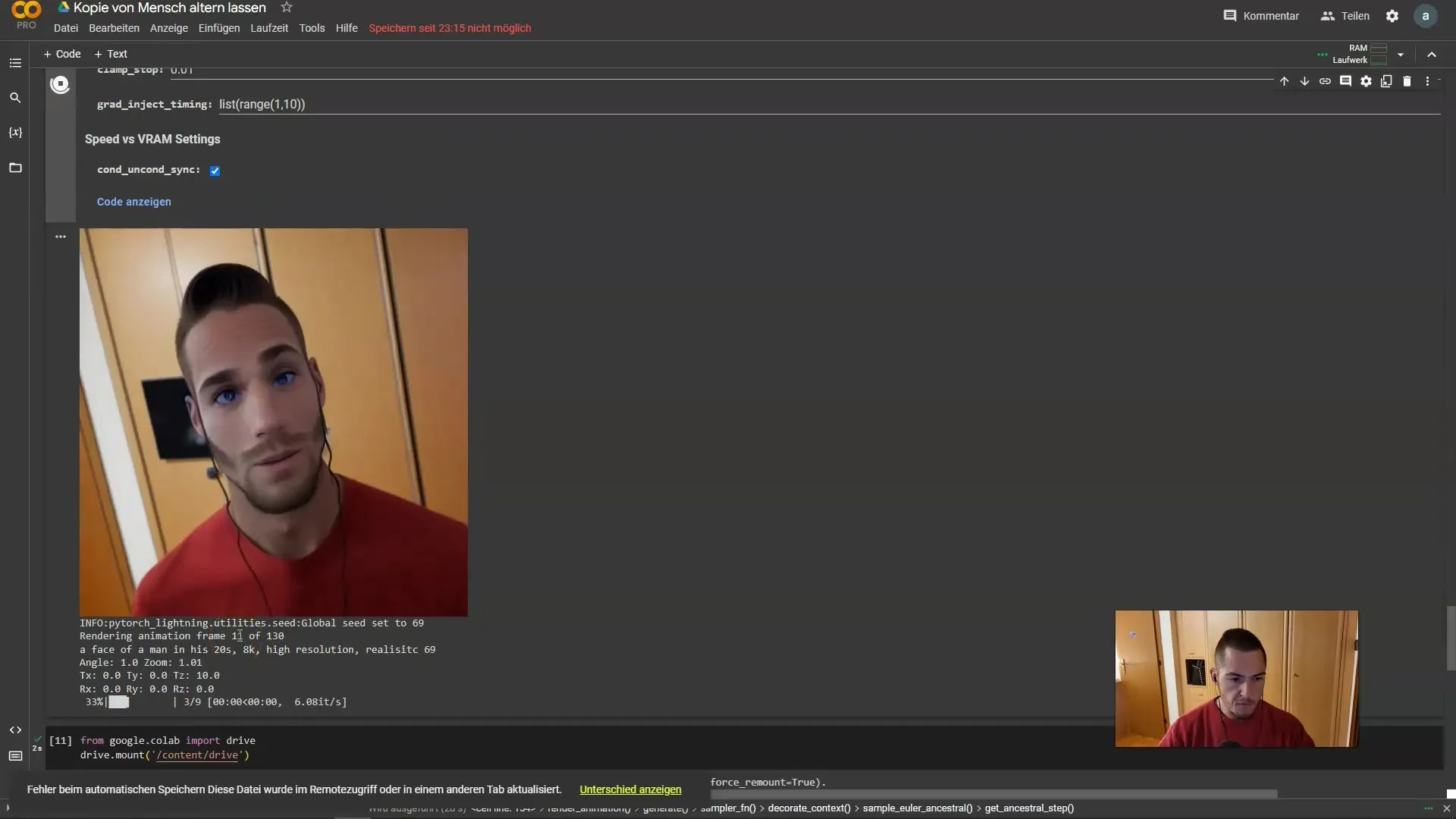Open more cell actions menu

(1427, 81)
